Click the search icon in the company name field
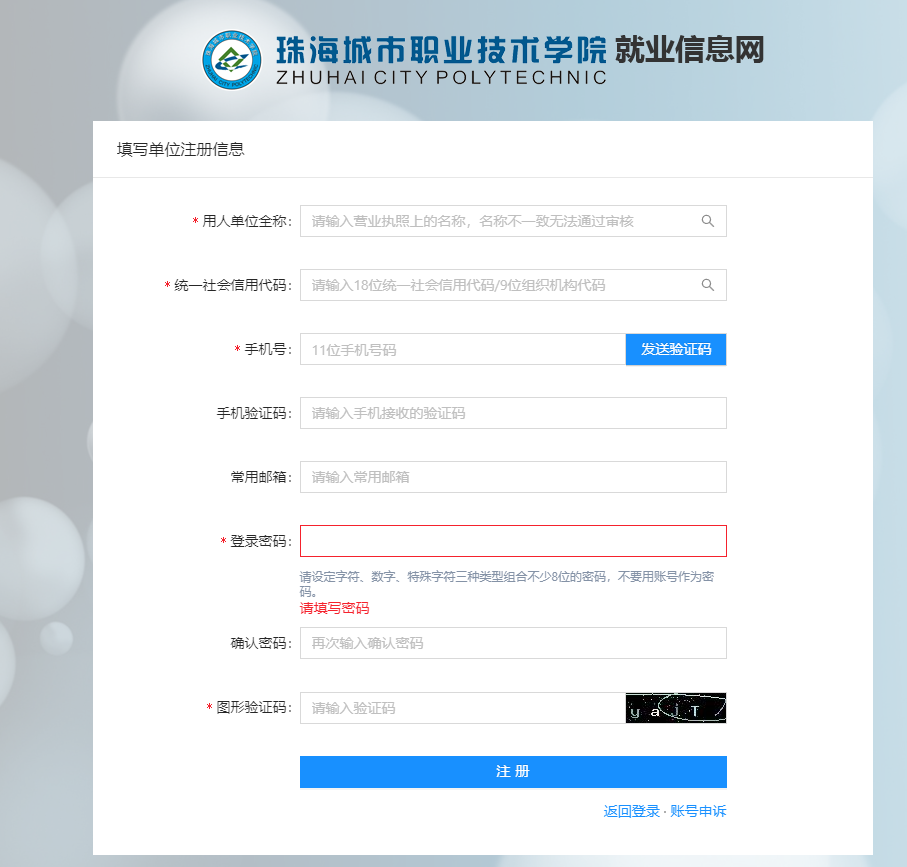This screenshot has width=907, height=867. (707, 221)
